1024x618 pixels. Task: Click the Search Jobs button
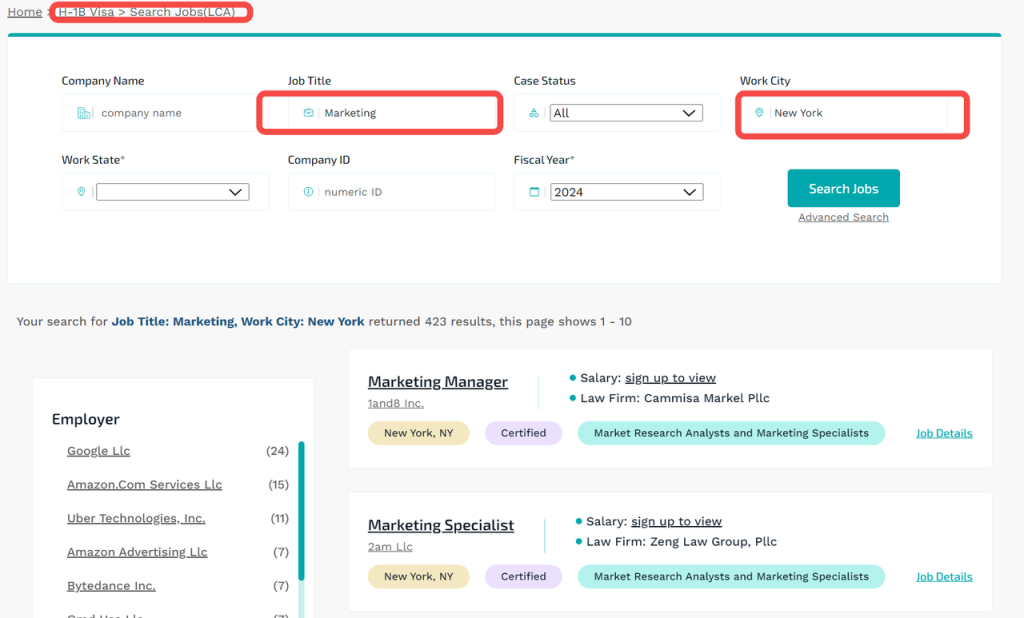point(843,188)
